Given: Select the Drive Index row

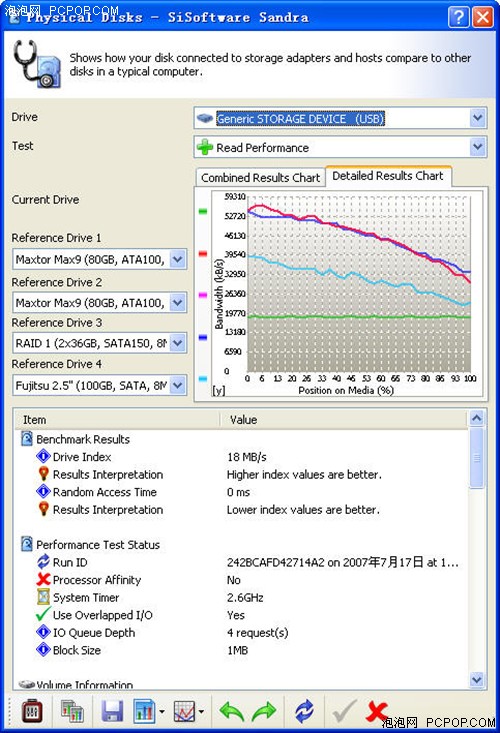Looking at the screenshot, I should (241, 456).
